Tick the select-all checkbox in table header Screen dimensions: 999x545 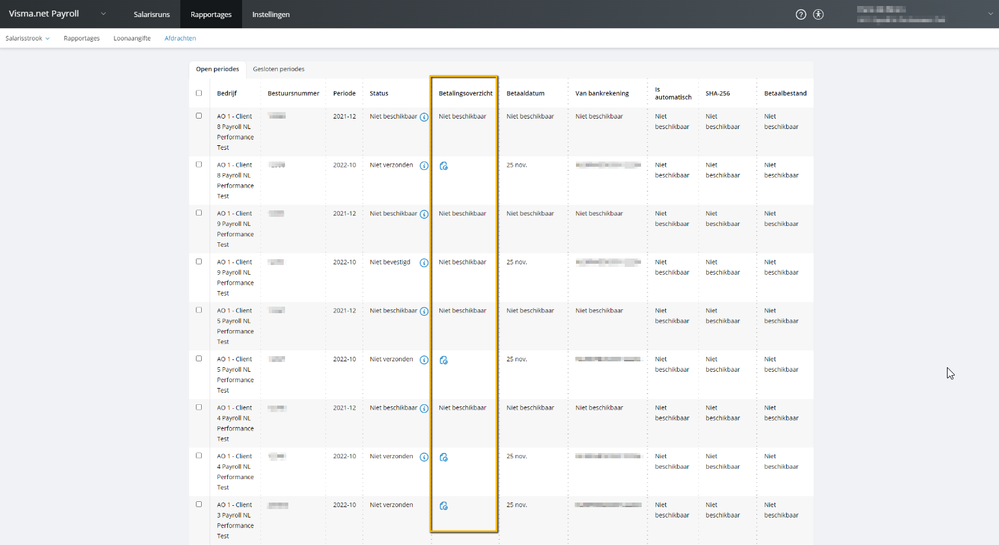pyautogui.click(x=199, y=93)
